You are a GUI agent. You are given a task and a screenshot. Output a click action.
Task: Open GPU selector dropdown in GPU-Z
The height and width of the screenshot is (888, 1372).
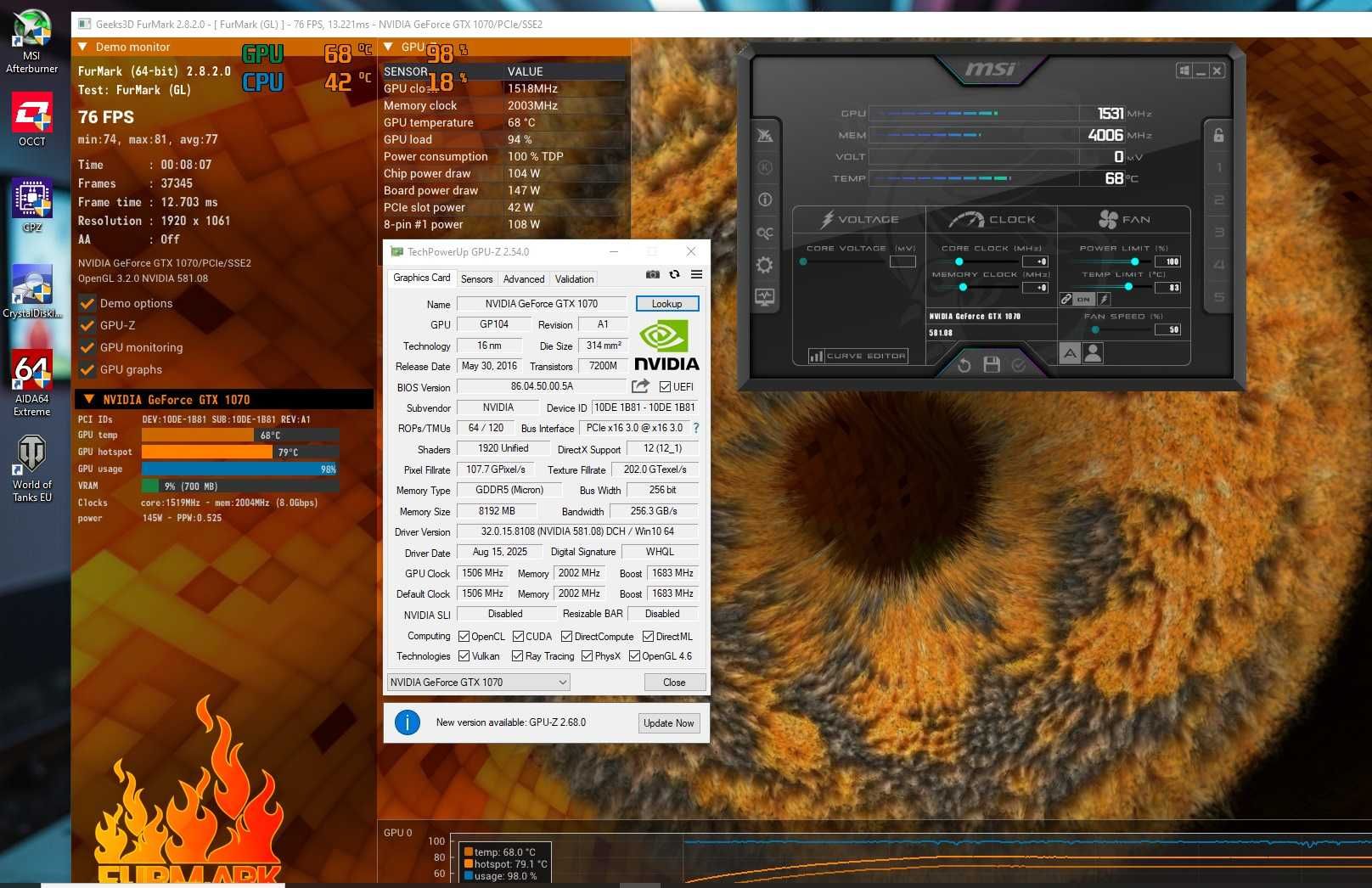[478, 683]
